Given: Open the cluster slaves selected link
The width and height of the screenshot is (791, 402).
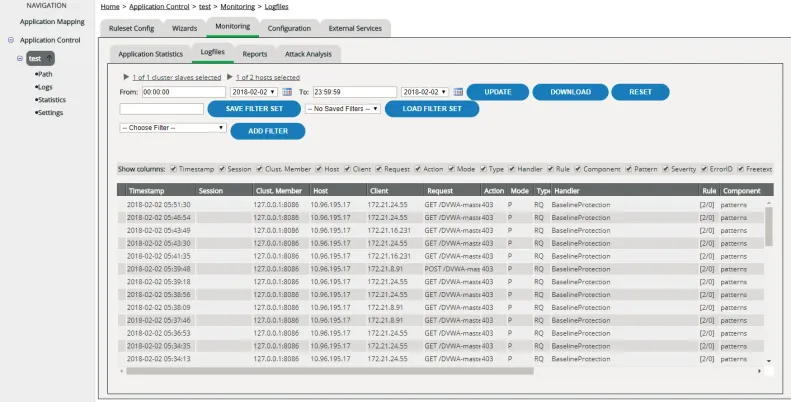Looking at the screenshot, I should pos(177,77).
